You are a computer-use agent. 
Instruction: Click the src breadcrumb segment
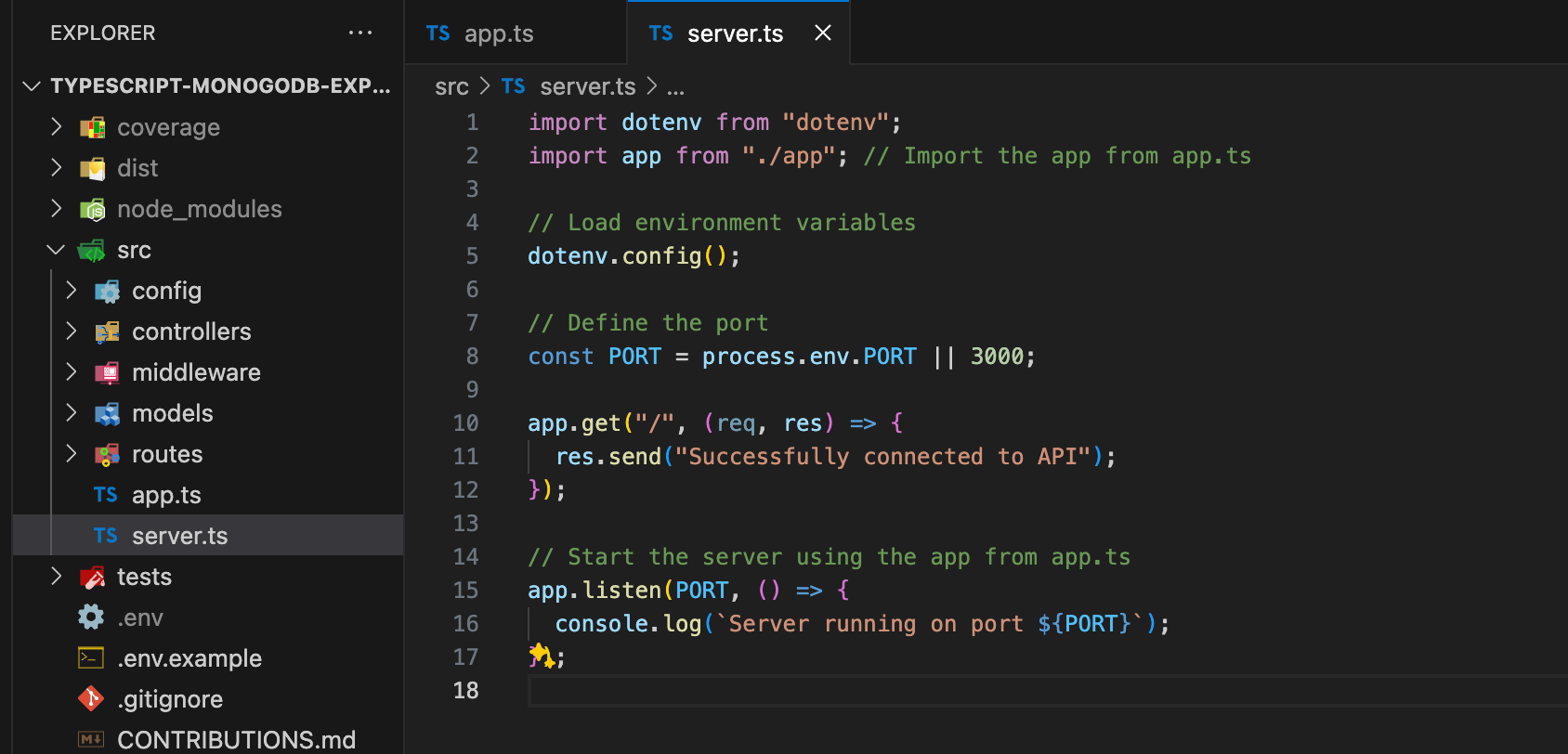click(451, 86)
